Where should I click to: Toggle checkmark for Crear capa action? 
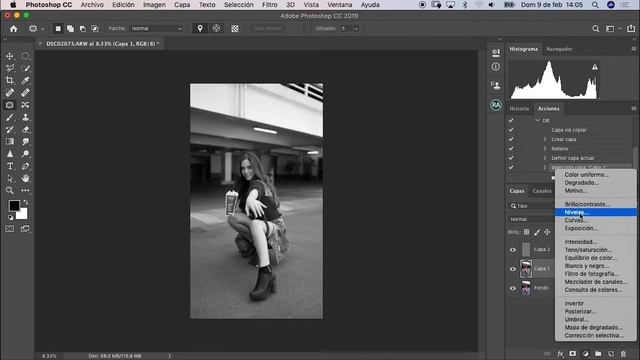point(511,139)
